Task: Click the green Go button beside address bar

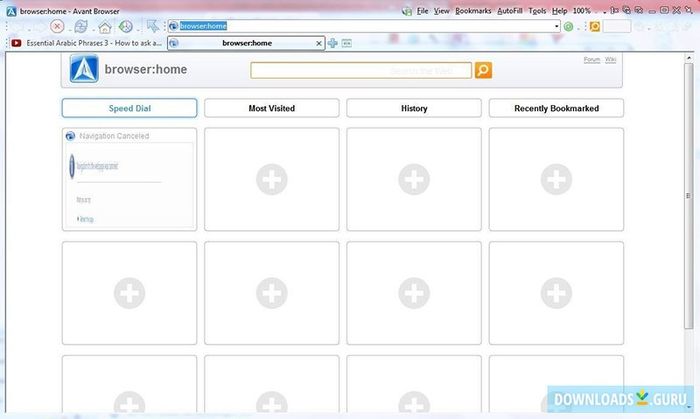Action: pyautogui.click(x=568, y=27)
